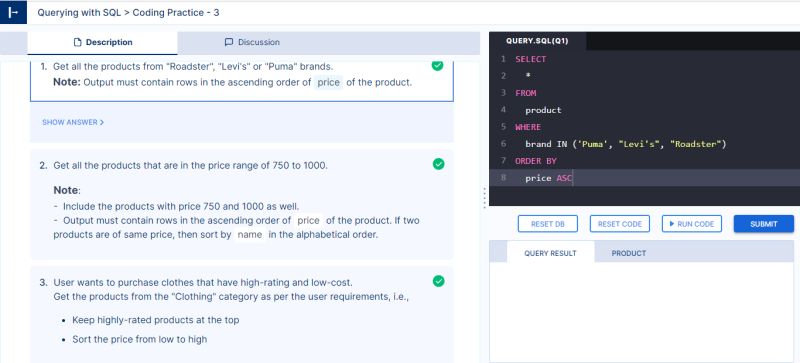Select the QUERY.SQL(Q1) editor tab
Screen dimensions: 800x363
click(x=537, y=41)
